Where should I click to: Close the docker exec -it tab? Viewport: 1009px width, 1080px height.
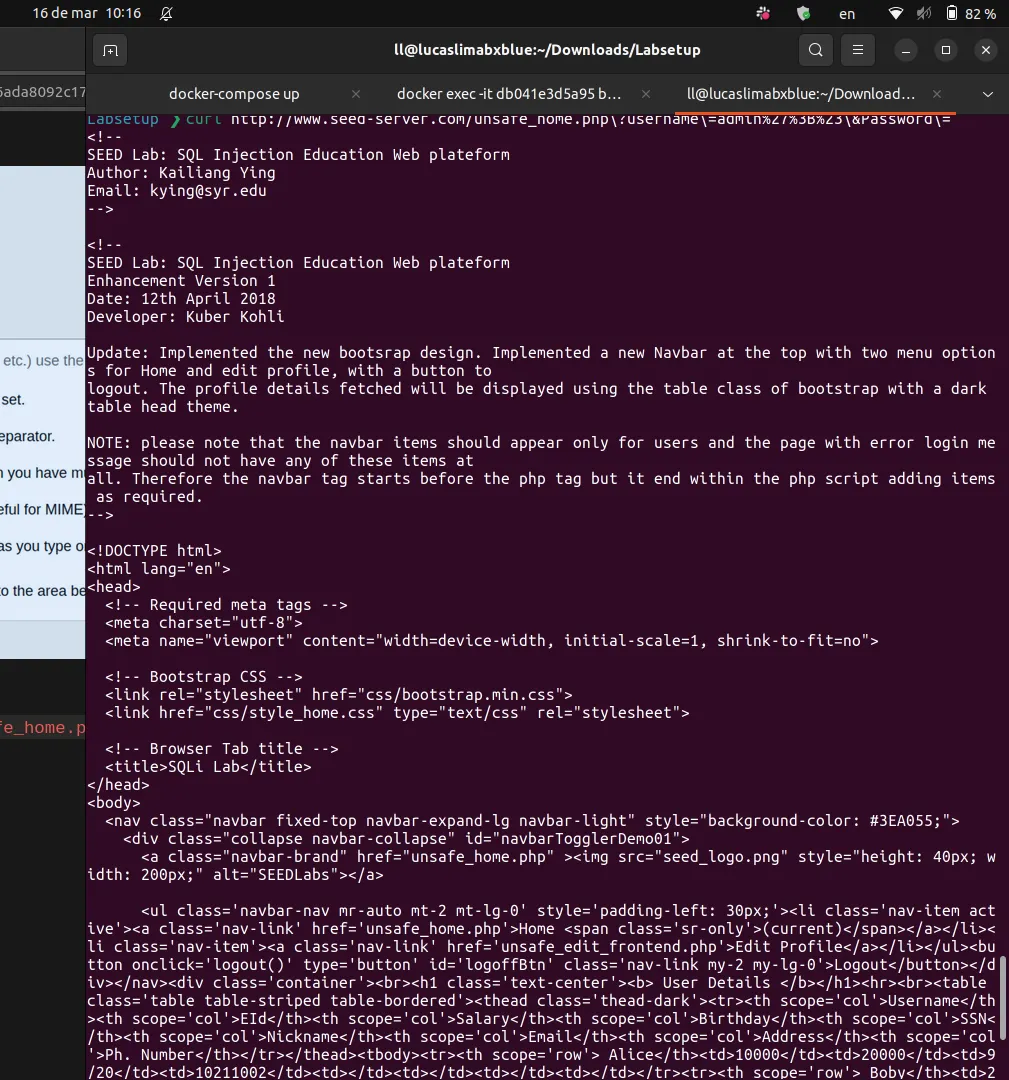646,94
